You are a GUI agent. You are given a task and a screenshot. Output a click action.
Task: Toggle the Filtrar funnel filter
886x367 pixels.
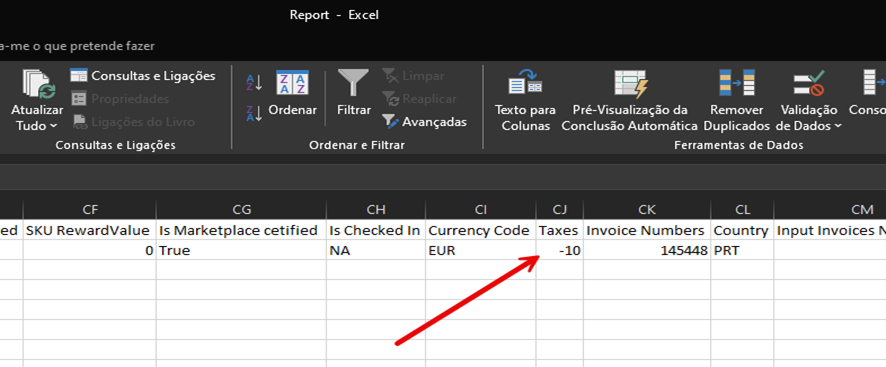[354, 93]
